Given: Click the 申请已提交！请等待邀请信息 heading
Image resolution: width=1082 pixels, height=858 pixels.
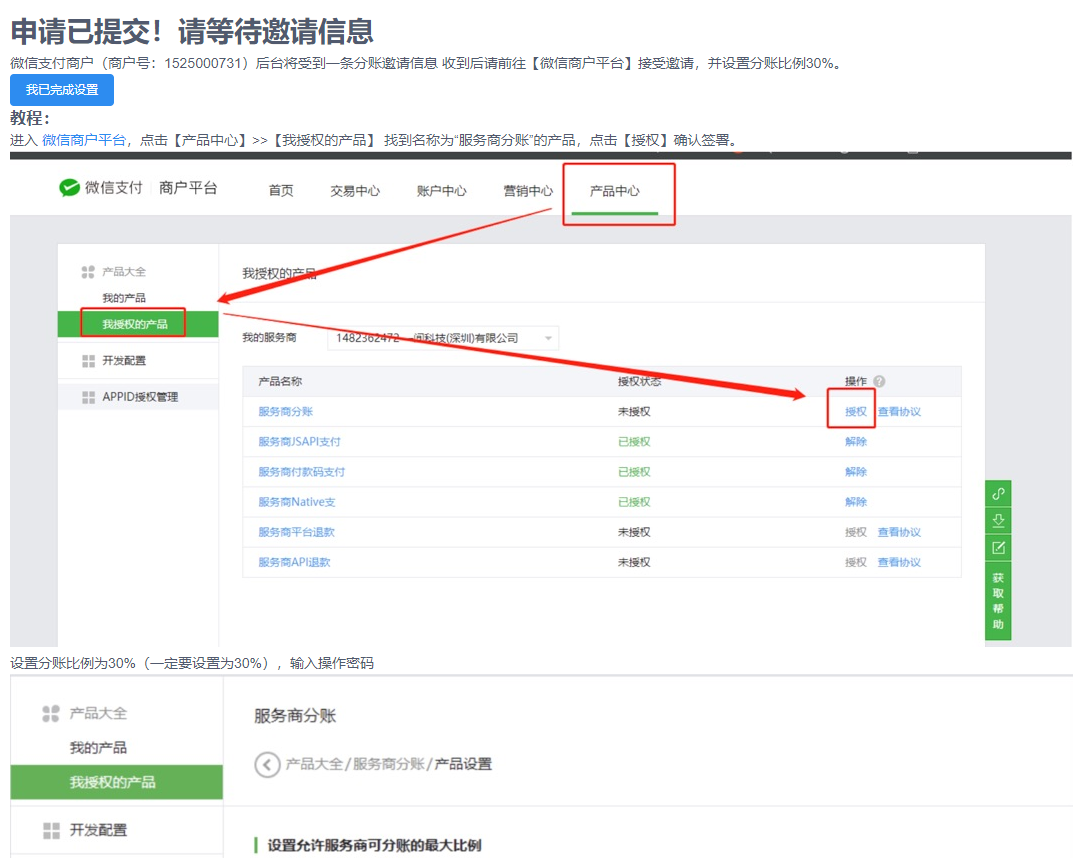Looking at the screenshot, I should (x=192, y=32).
